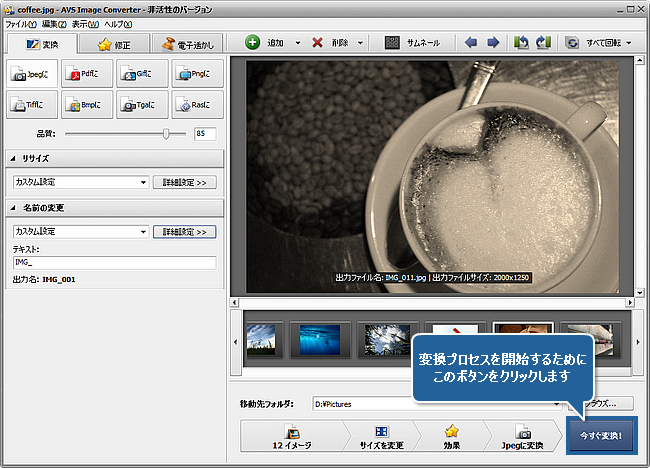Choose the Gifに conversion format
650x468 pixels.
142,74
